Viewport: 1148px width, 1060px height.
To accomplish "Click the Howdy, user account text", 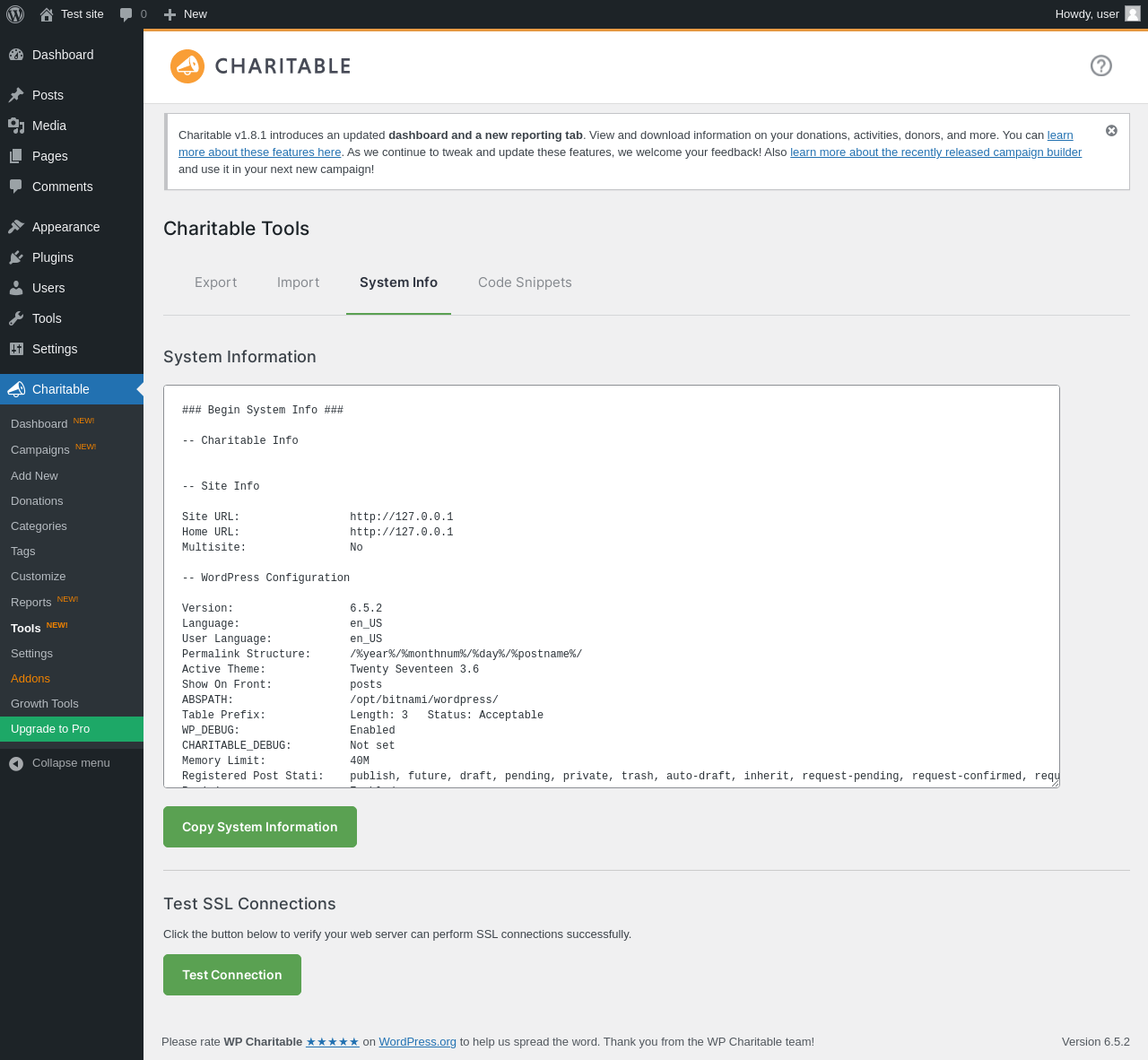I will 1087,14.
